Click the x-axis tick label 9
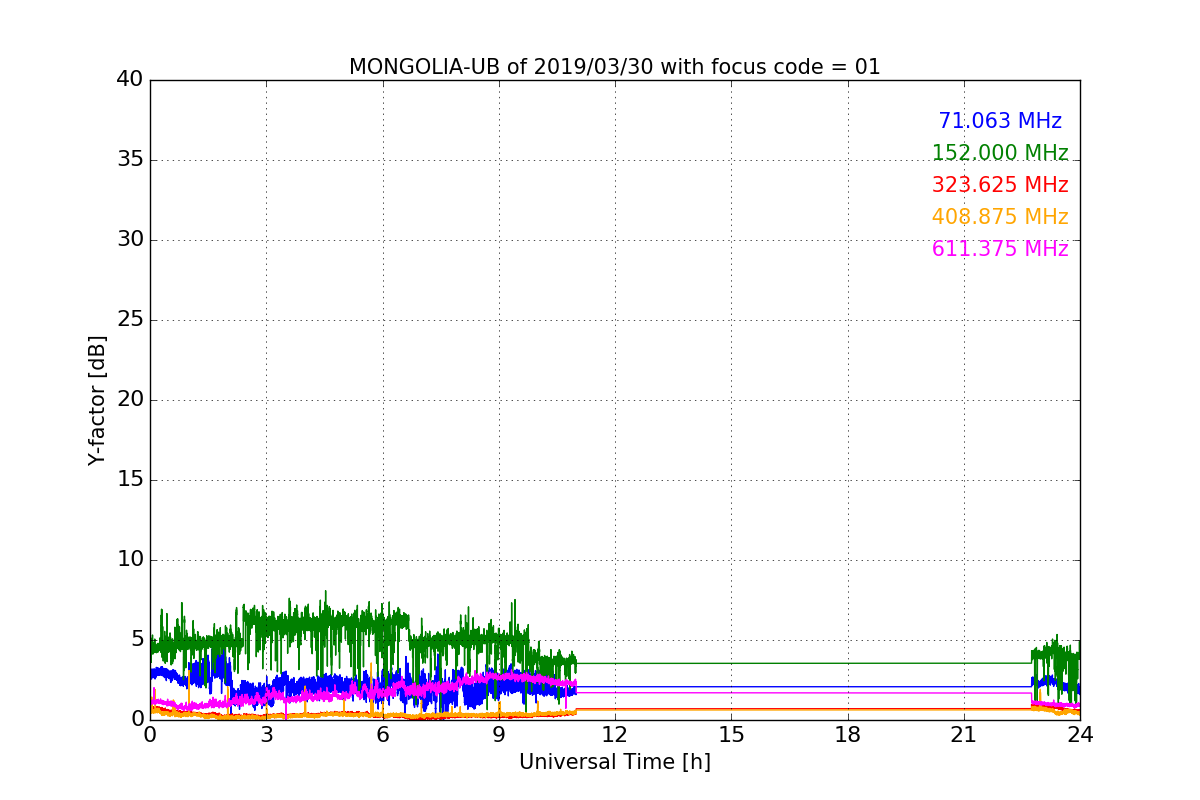This screenshot has width=1200, height=800. [499, 734]
